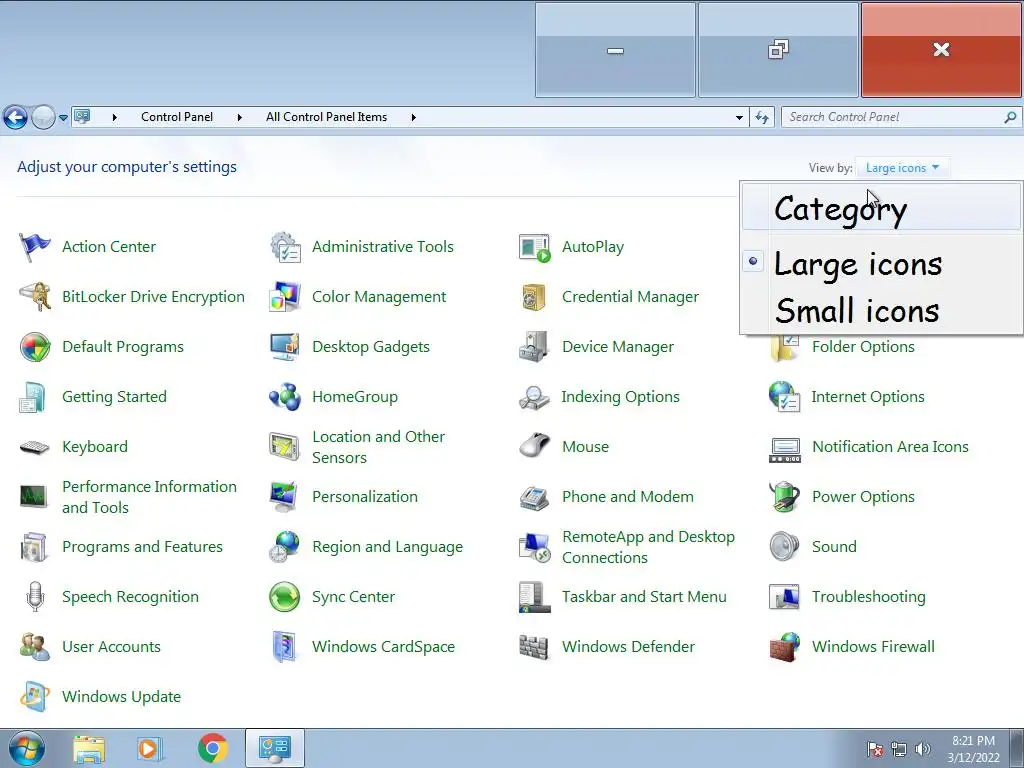Open the Color Management icon
The width and height of the screenshot is (1024, 768).
(x=285, y=296)
